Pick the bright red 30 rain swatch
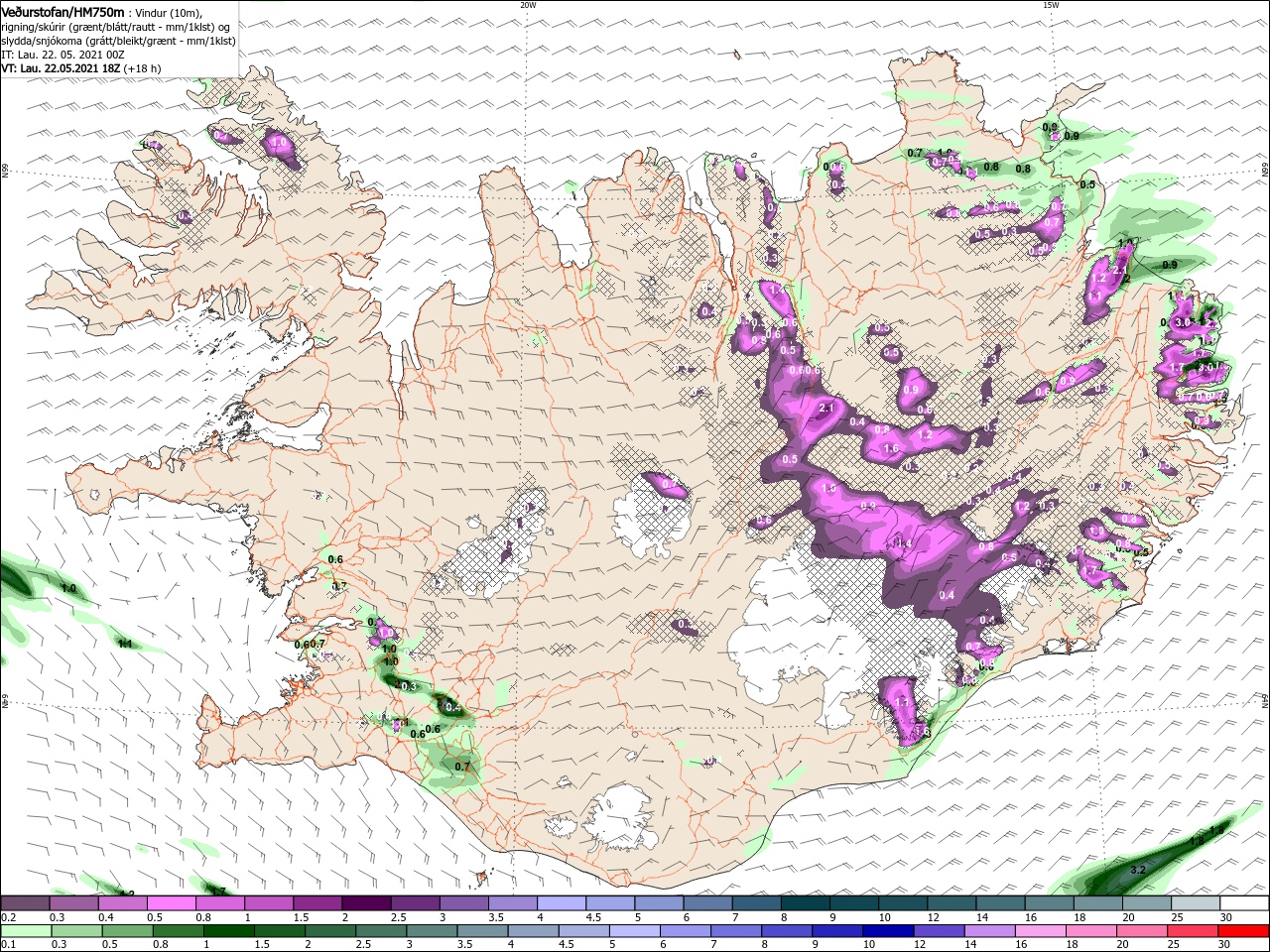Screen dimensions: 1270x952 [x=1244, y=931]
